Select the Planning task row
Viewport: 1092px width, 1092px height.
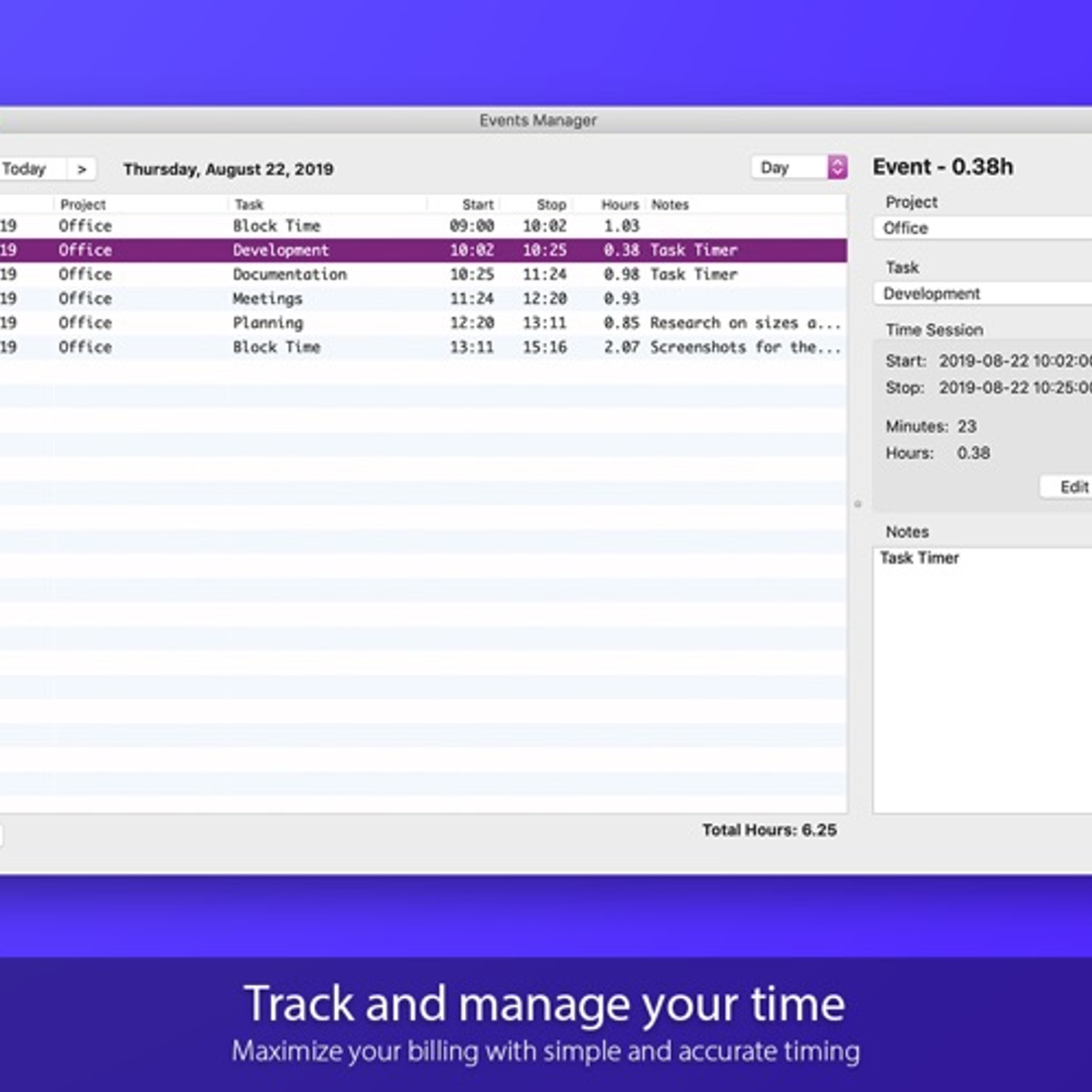(x=423, y=323)
